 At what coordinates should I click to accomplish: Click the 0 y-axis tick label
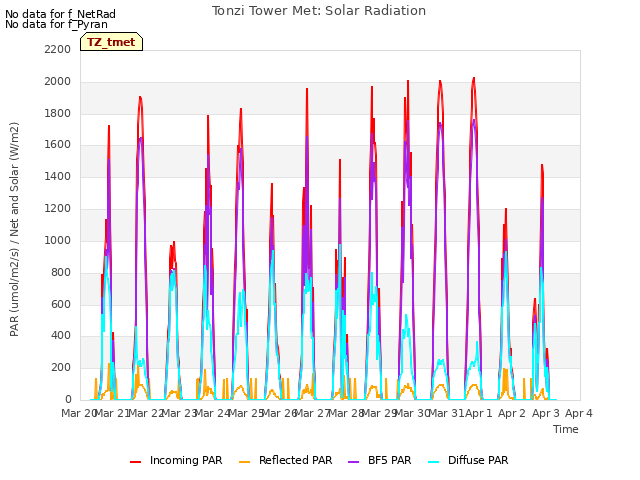point(68,399)
